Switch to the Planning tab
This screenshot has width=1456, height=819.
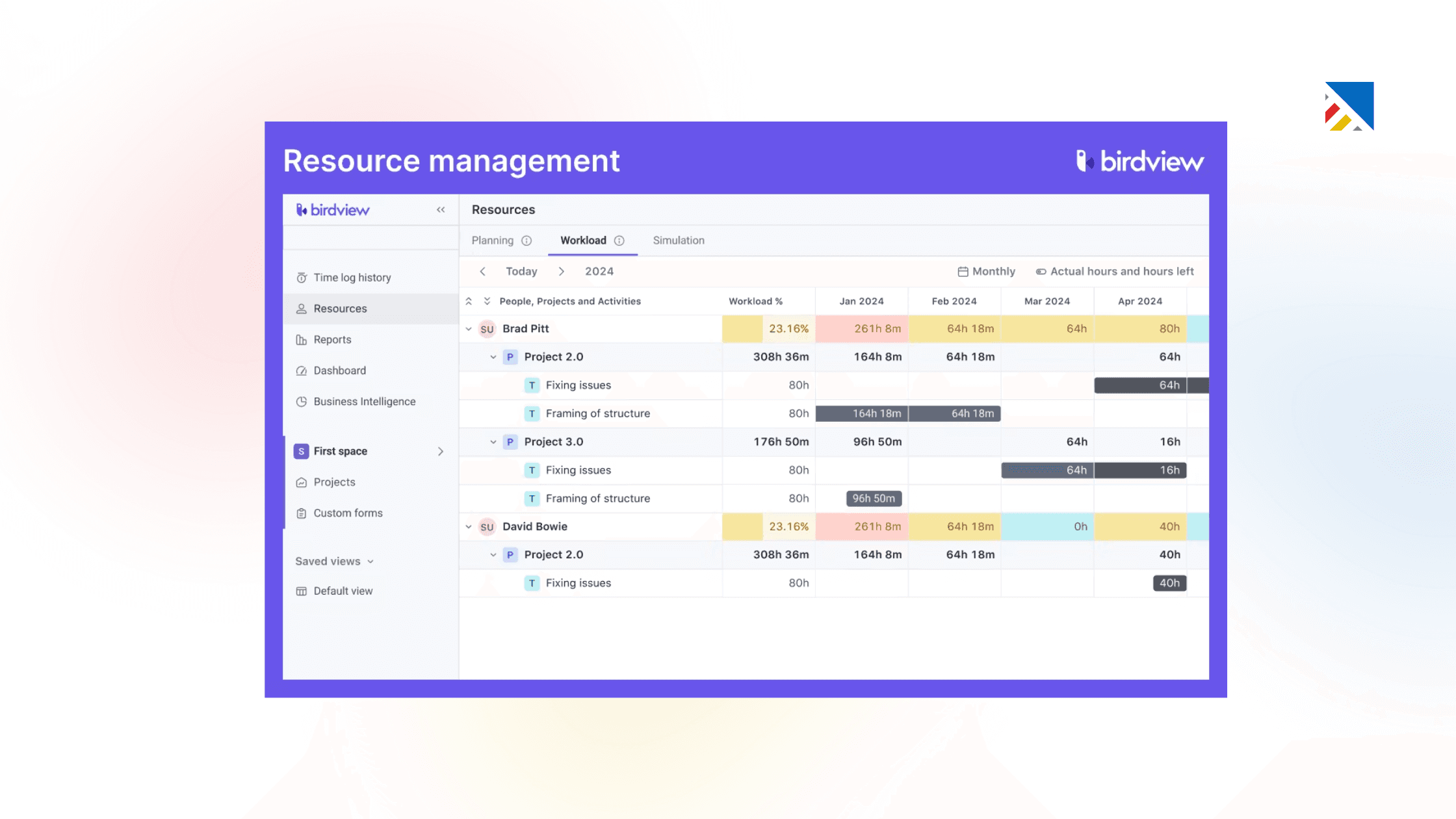pyautogui.click(x=492, y=240)
